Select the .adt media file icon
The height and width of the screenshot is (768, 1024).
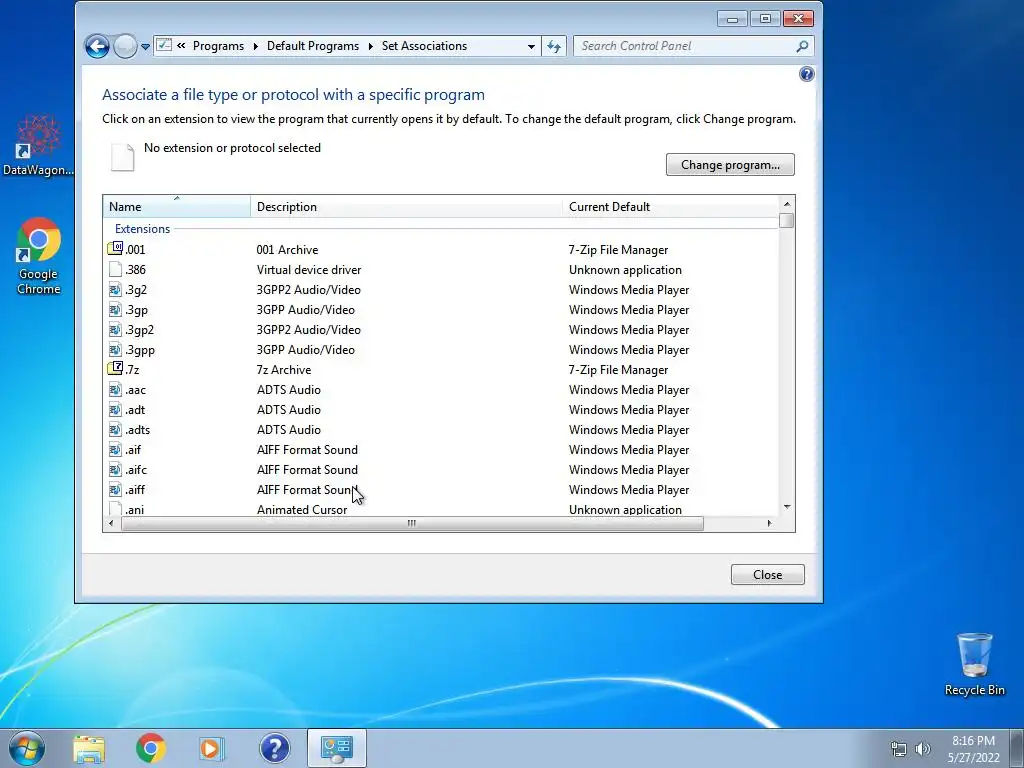coord(116,409)
